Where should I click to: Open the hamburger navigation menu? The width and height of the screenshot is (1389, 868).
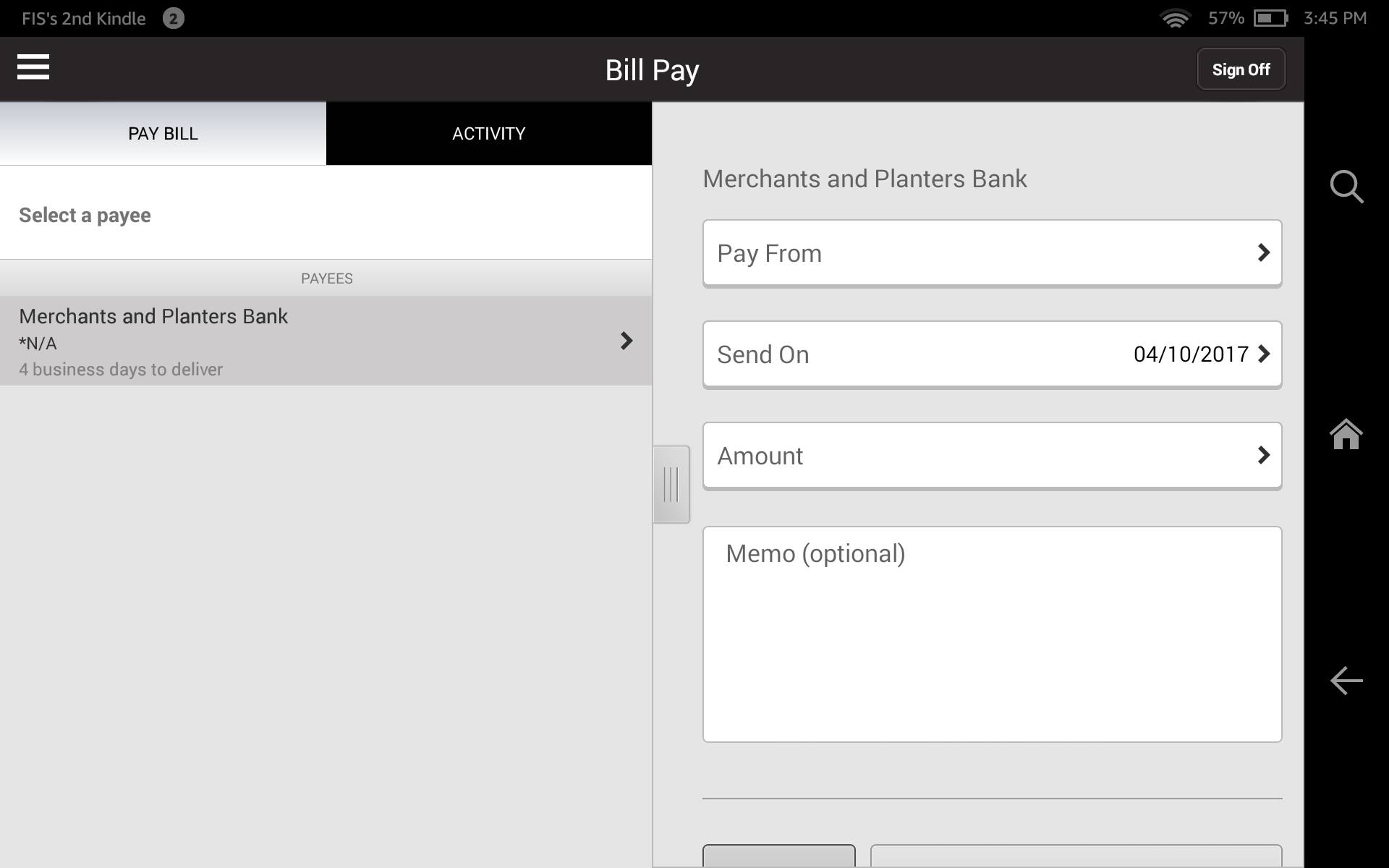(33, 67)
